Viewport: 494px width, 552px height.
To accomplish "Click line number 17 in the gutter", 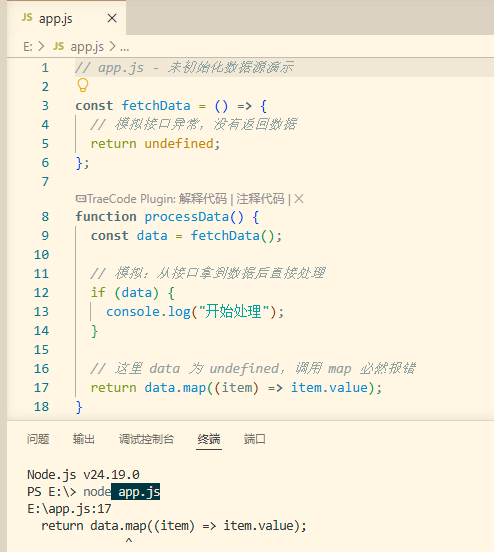I will [42, 388].
